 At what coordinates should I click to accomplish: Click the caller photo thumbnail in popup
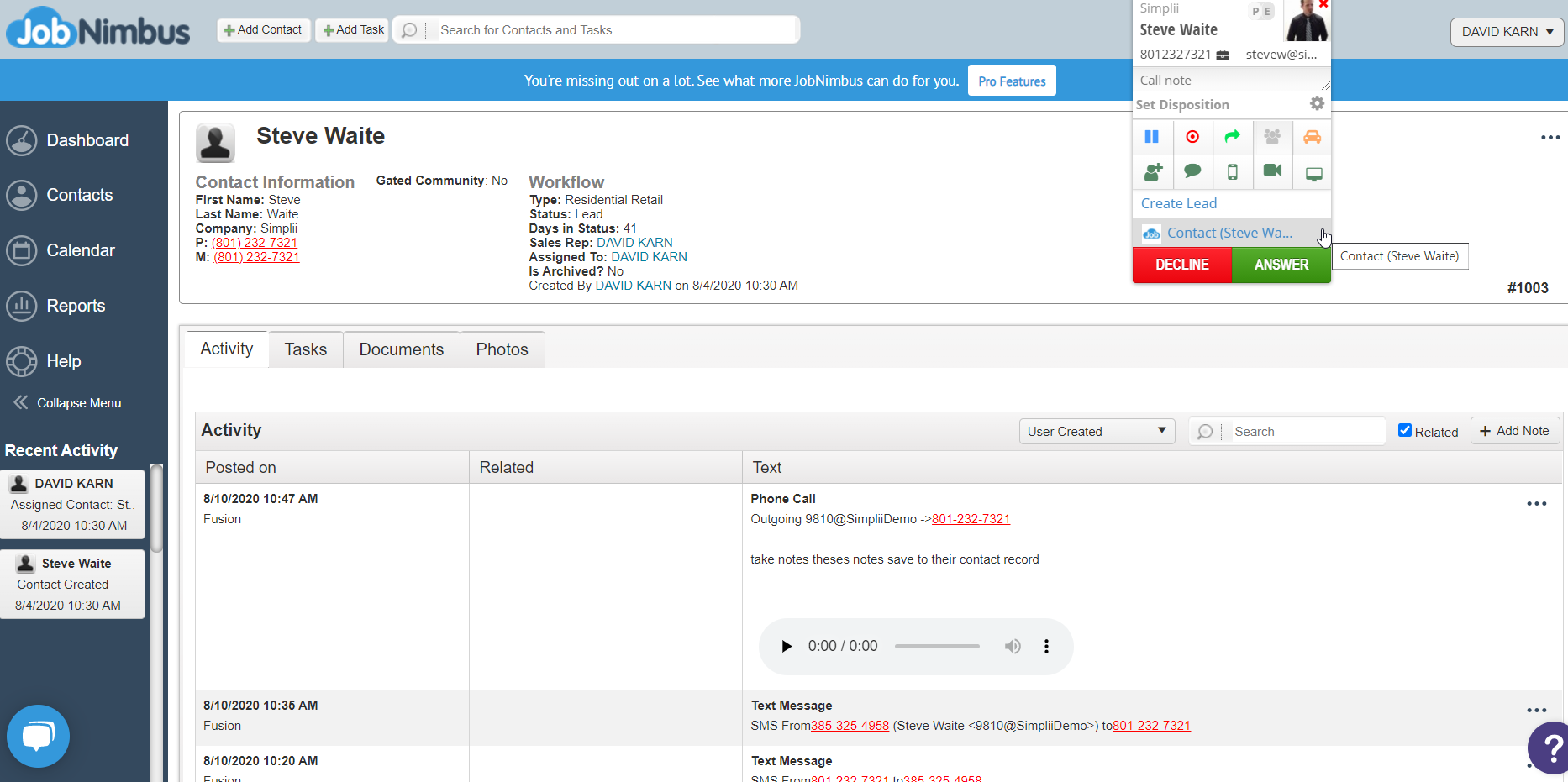pyautogui.click(x=1306, y=21)
